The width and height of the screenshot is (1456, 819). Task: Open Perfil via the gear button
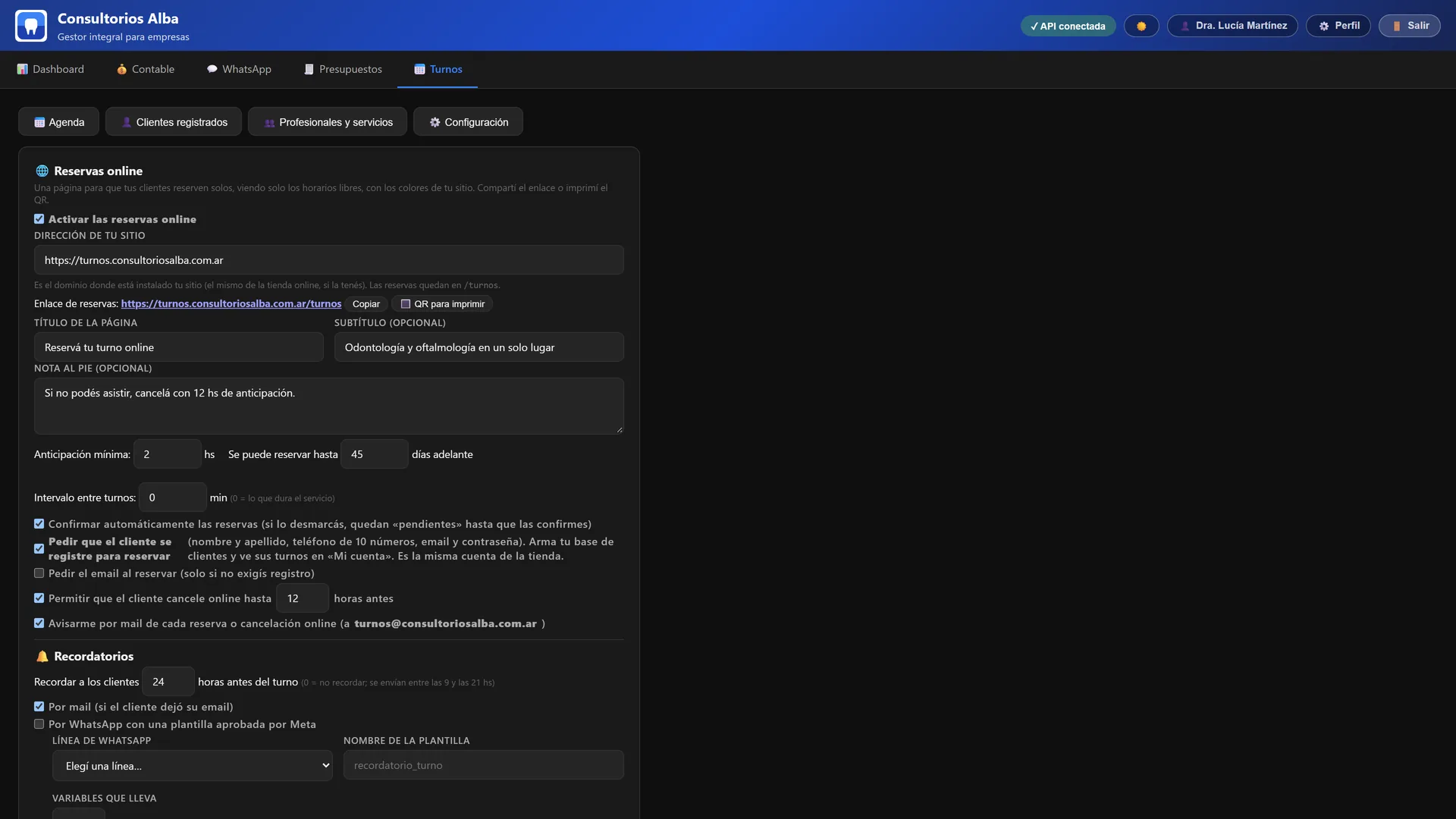(x=1338, y=26)
